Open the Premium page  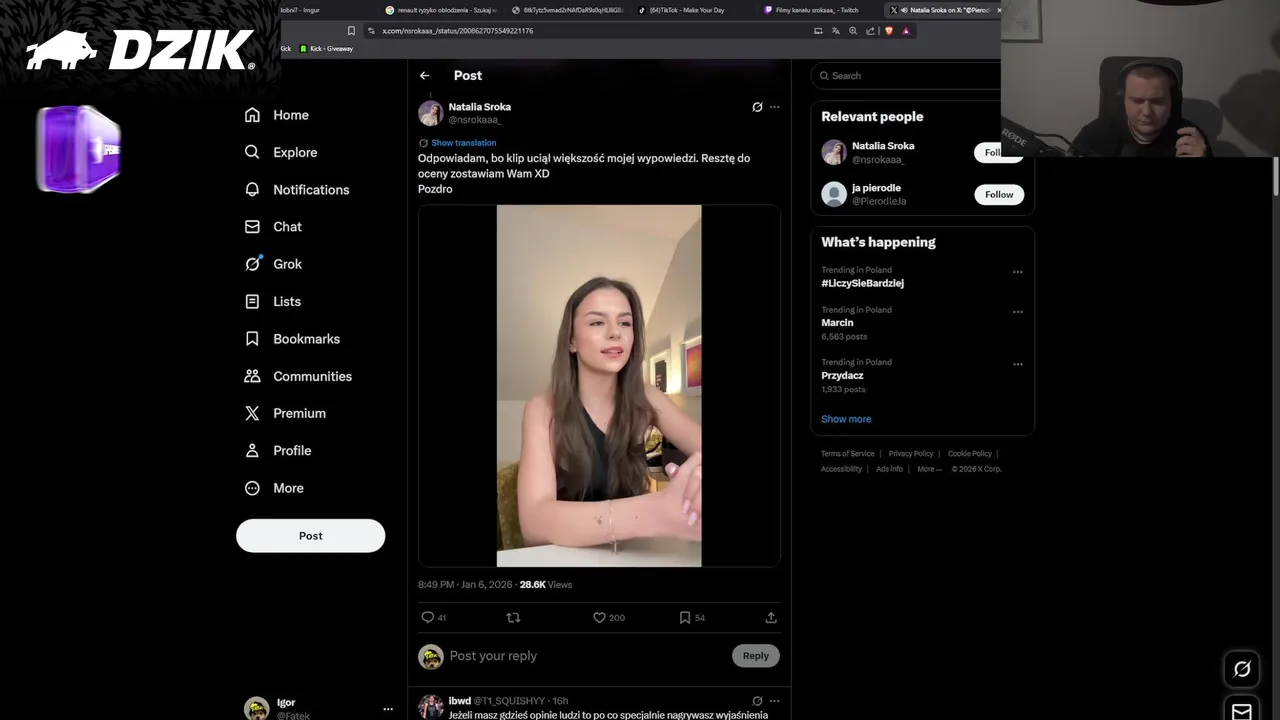coord(285,413)
